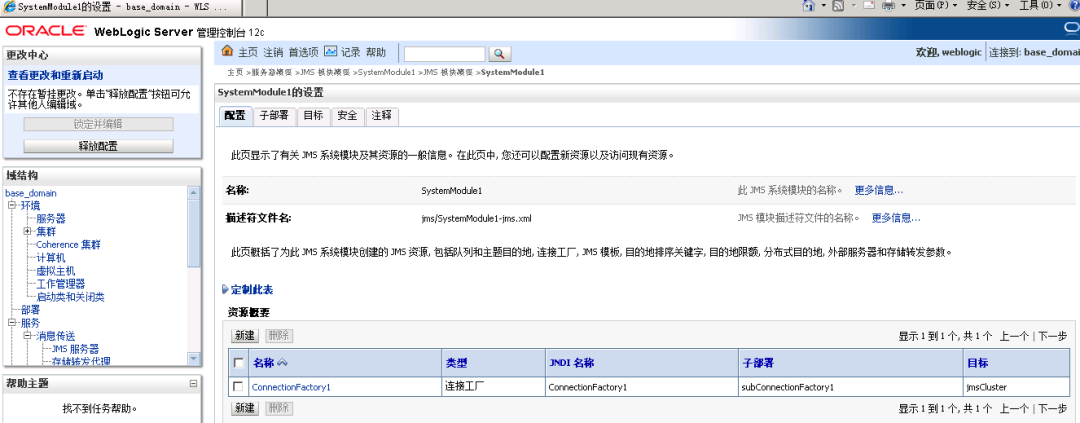This screenshot has height=423, width=1080.
Task: Click the upper 下一步 pagination link
Action: tap(1052, 336)
